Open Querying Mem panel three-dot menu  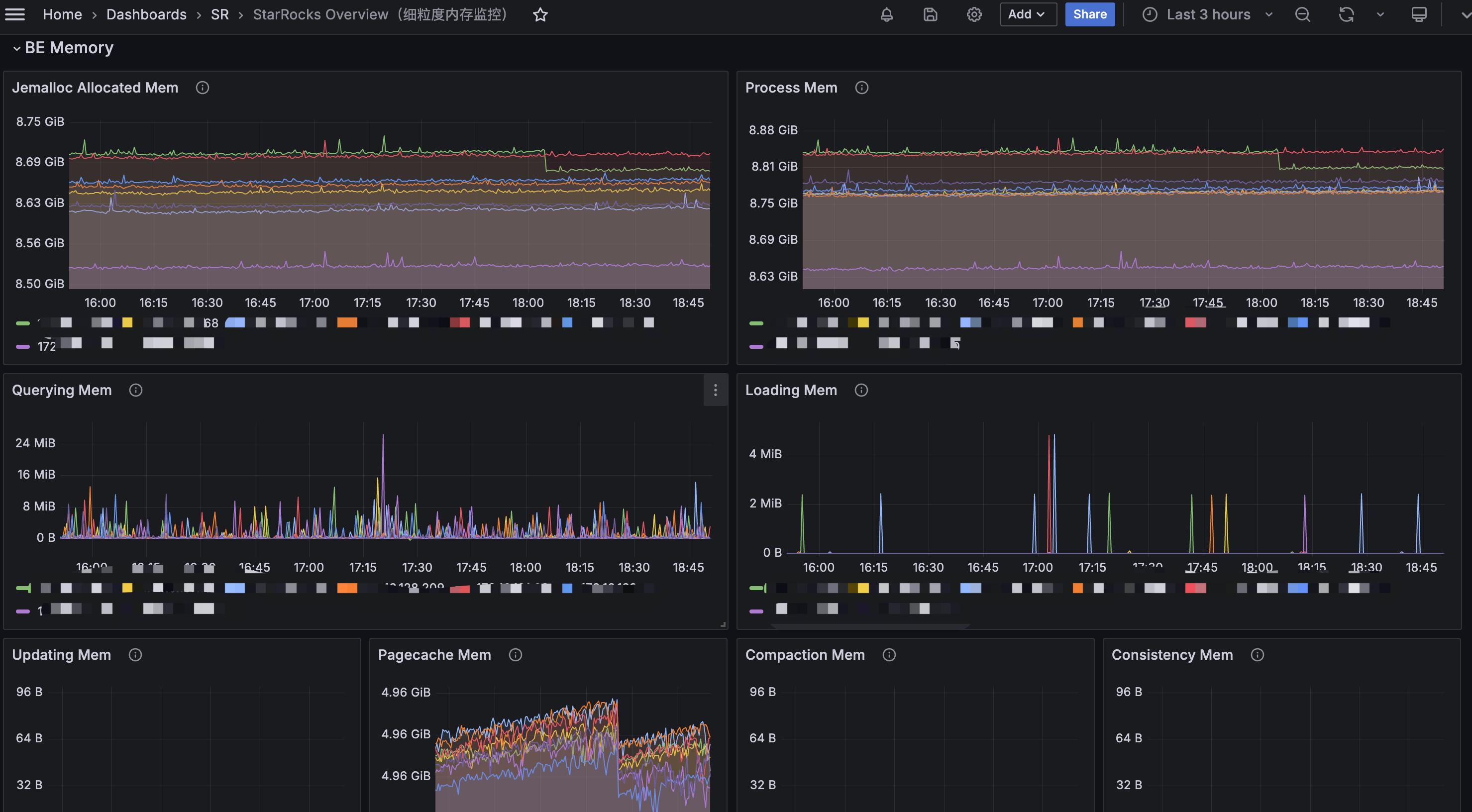point(715,390)
